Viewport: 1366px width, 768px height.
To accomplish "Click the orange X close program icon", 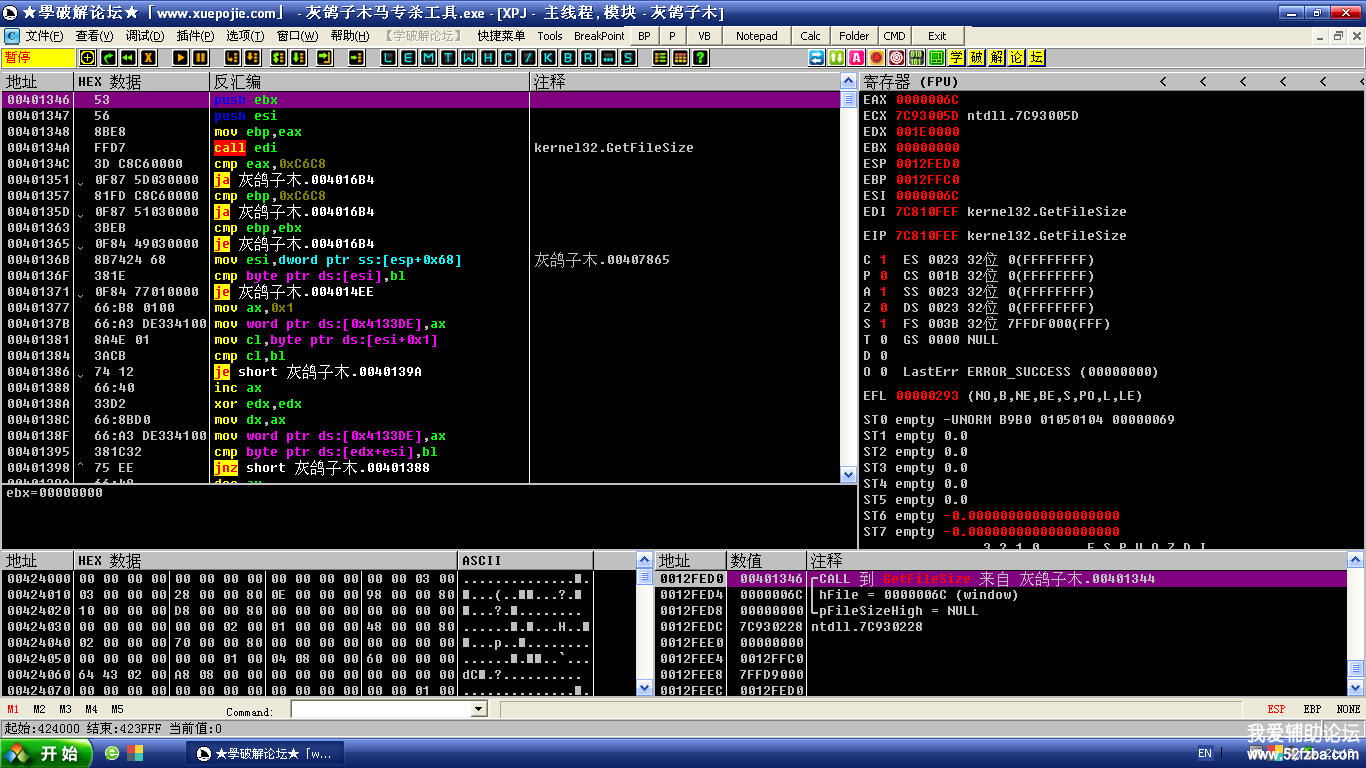I will [x=148, y=58].
